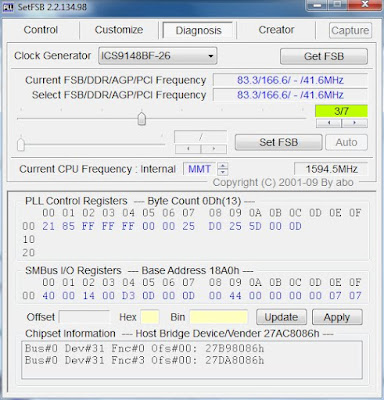The width and height of the screenshot is (384, 400).
Task: Click the Bin input field
Action: pos(219,317)
